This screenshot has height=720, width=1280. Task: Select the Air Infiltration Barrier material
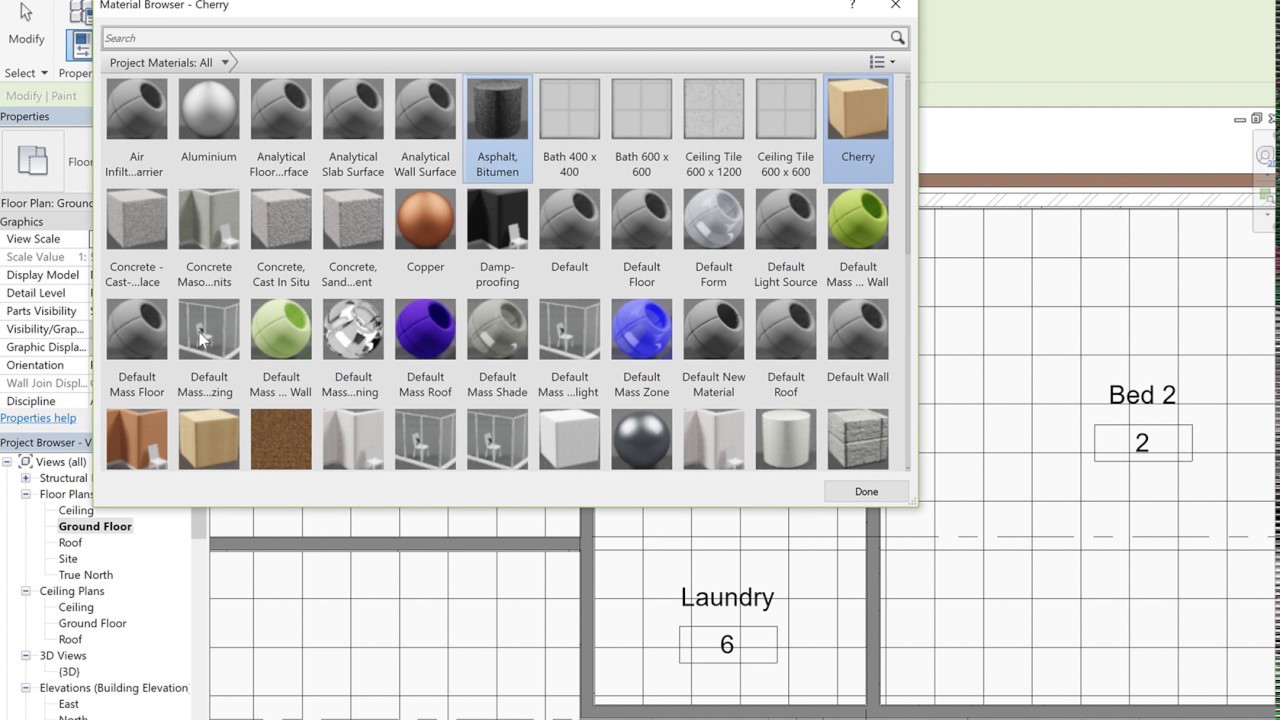coord(137,128)
